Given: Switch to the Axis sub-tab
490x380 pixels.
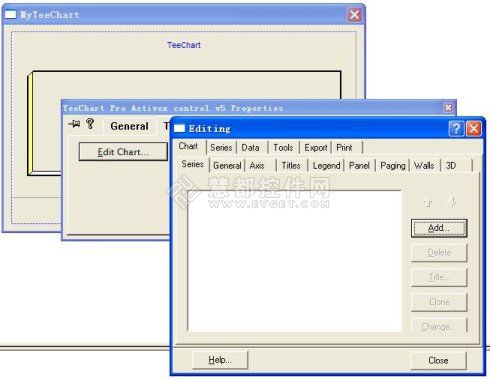Looking at the screenshot, I should click(257, 166).
